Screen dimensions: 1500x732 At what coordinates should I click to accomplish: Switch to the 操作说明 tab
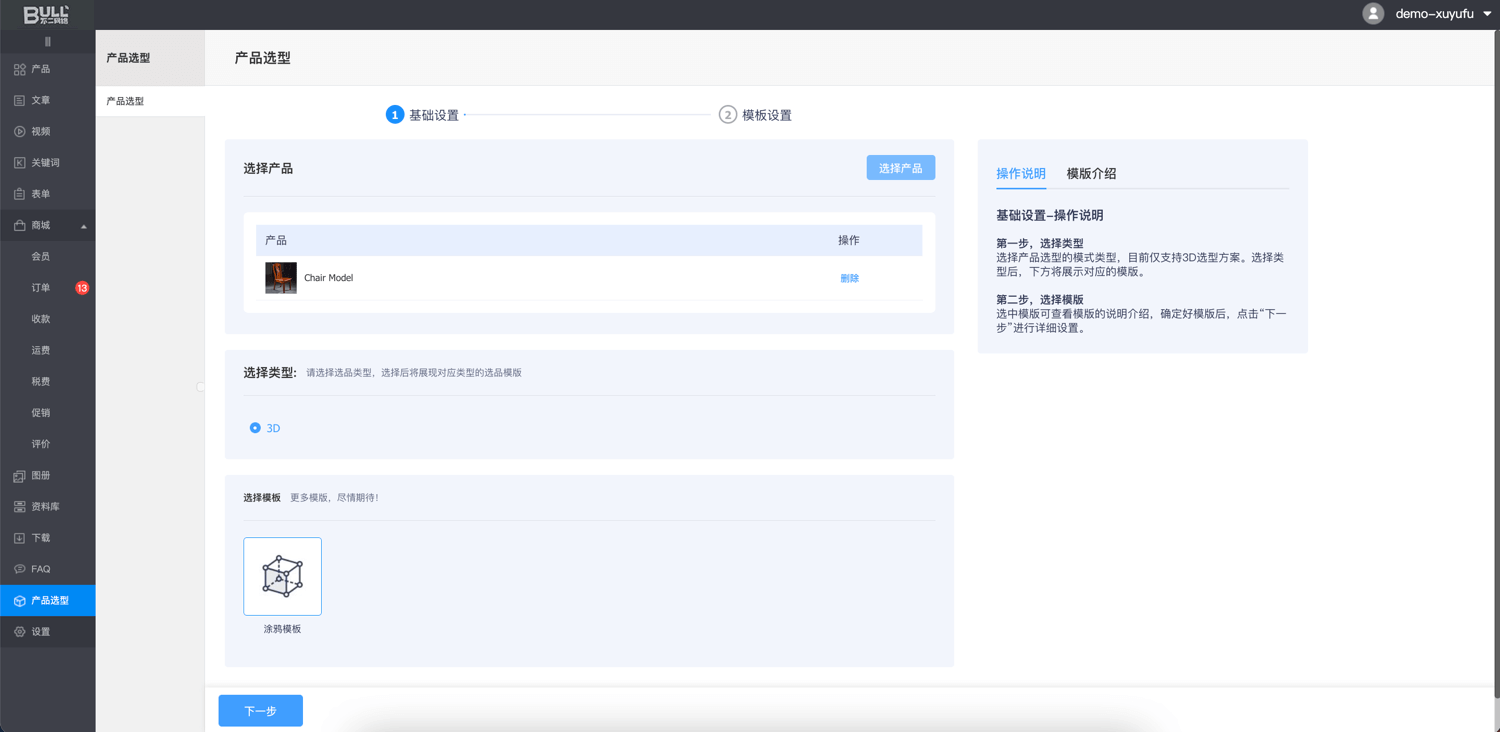(1020, 173)
